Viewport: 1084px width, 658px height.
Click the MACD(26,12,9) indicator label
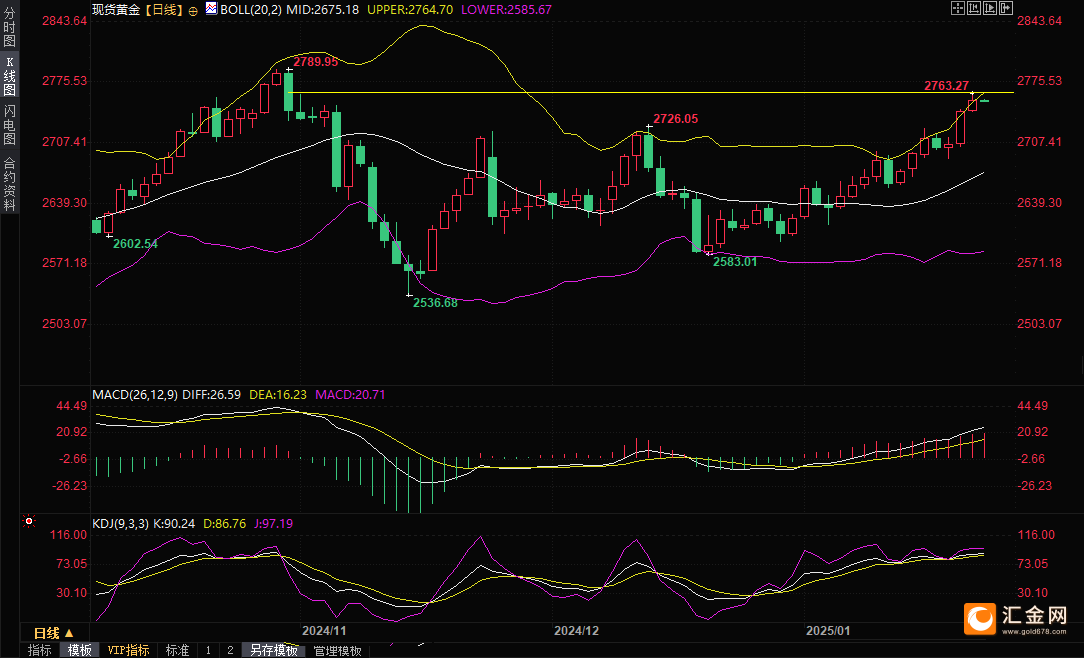(x=135, y=395)
